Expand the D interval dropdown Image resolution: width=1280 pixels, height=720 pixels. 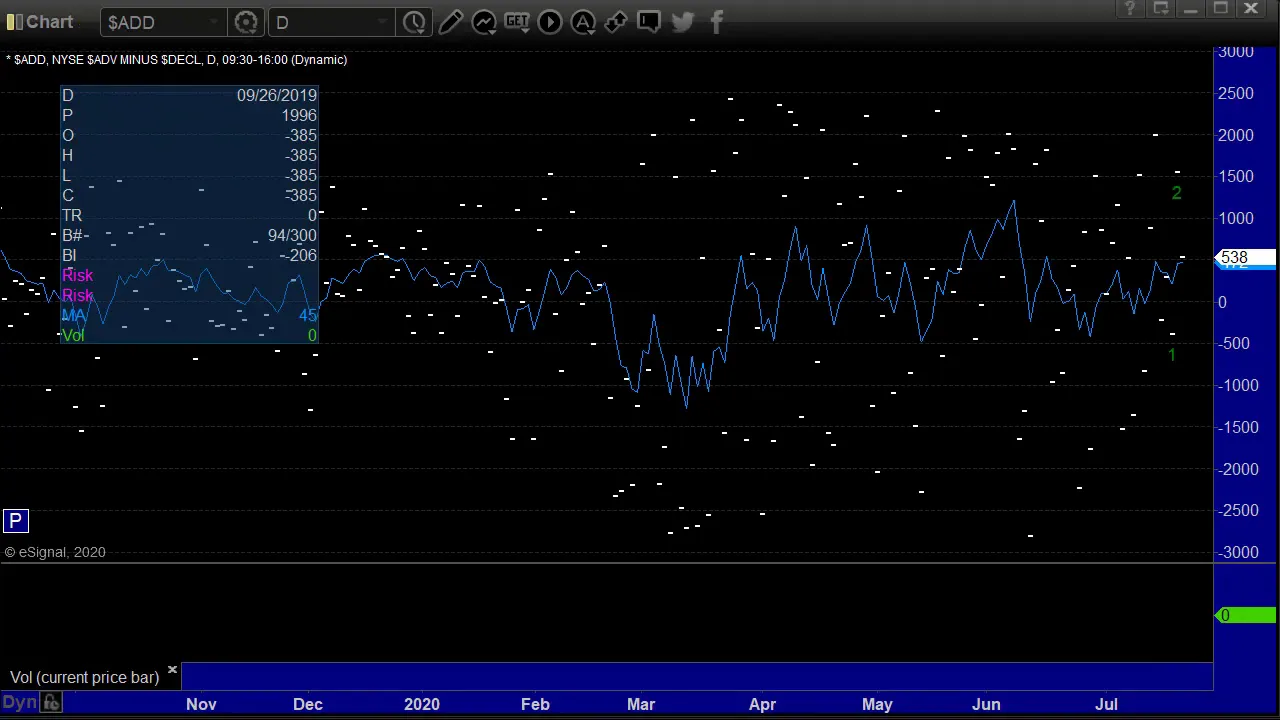tap(383, 22)
